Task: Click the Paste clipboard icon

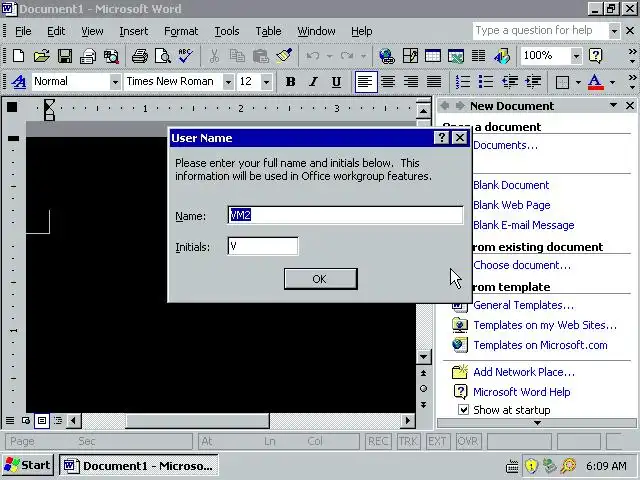Action: click(260, 56)
